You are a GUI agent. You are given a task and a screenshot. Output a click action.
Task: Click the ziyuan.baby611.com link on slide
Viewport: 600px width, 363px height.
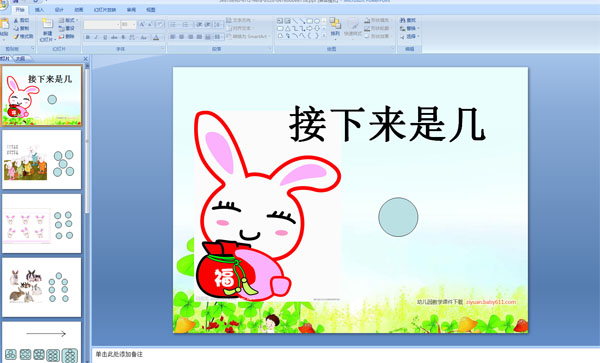pos(491,302)
